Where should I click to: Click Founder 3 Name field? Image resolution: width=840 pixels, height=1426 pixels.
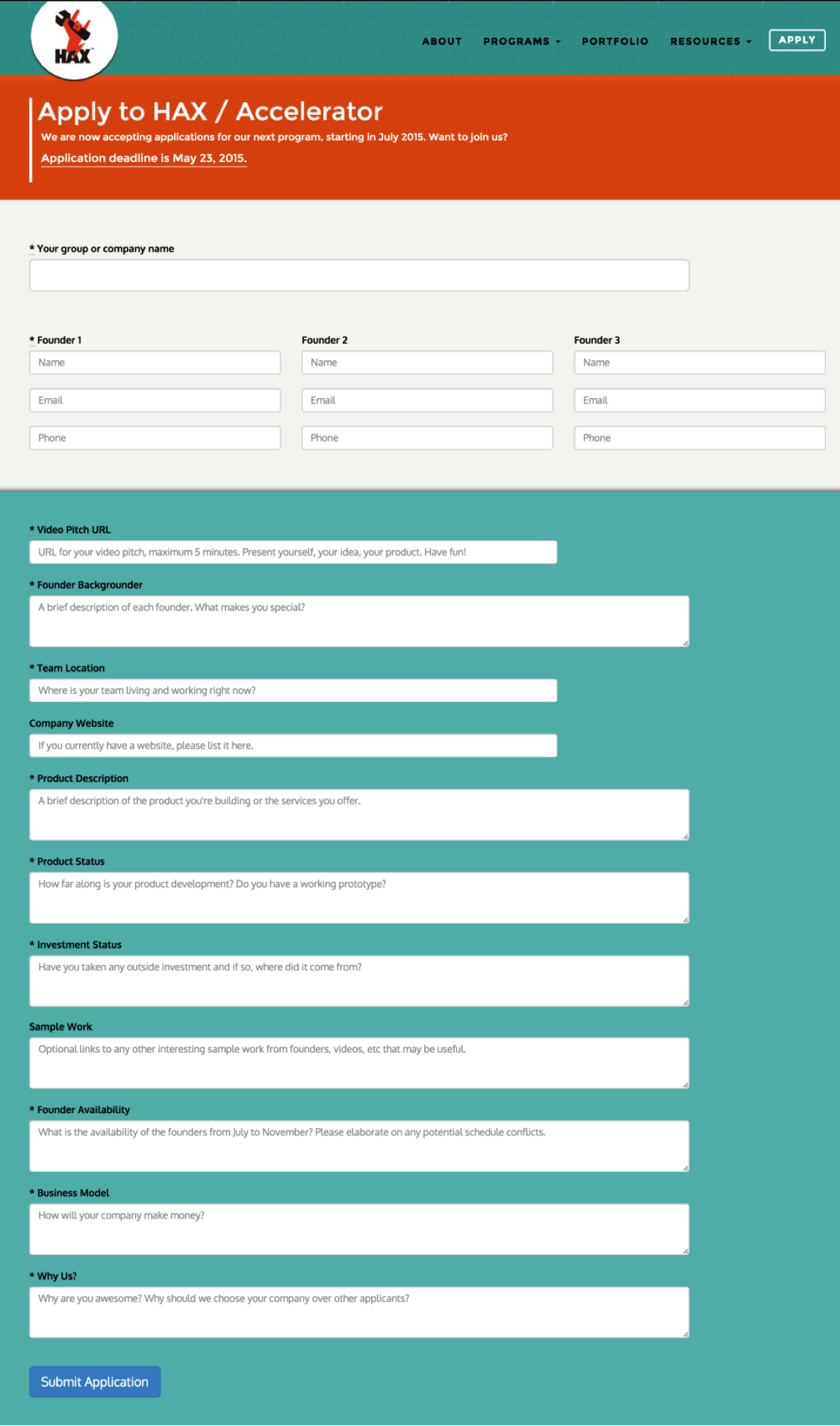click(700, 362)
